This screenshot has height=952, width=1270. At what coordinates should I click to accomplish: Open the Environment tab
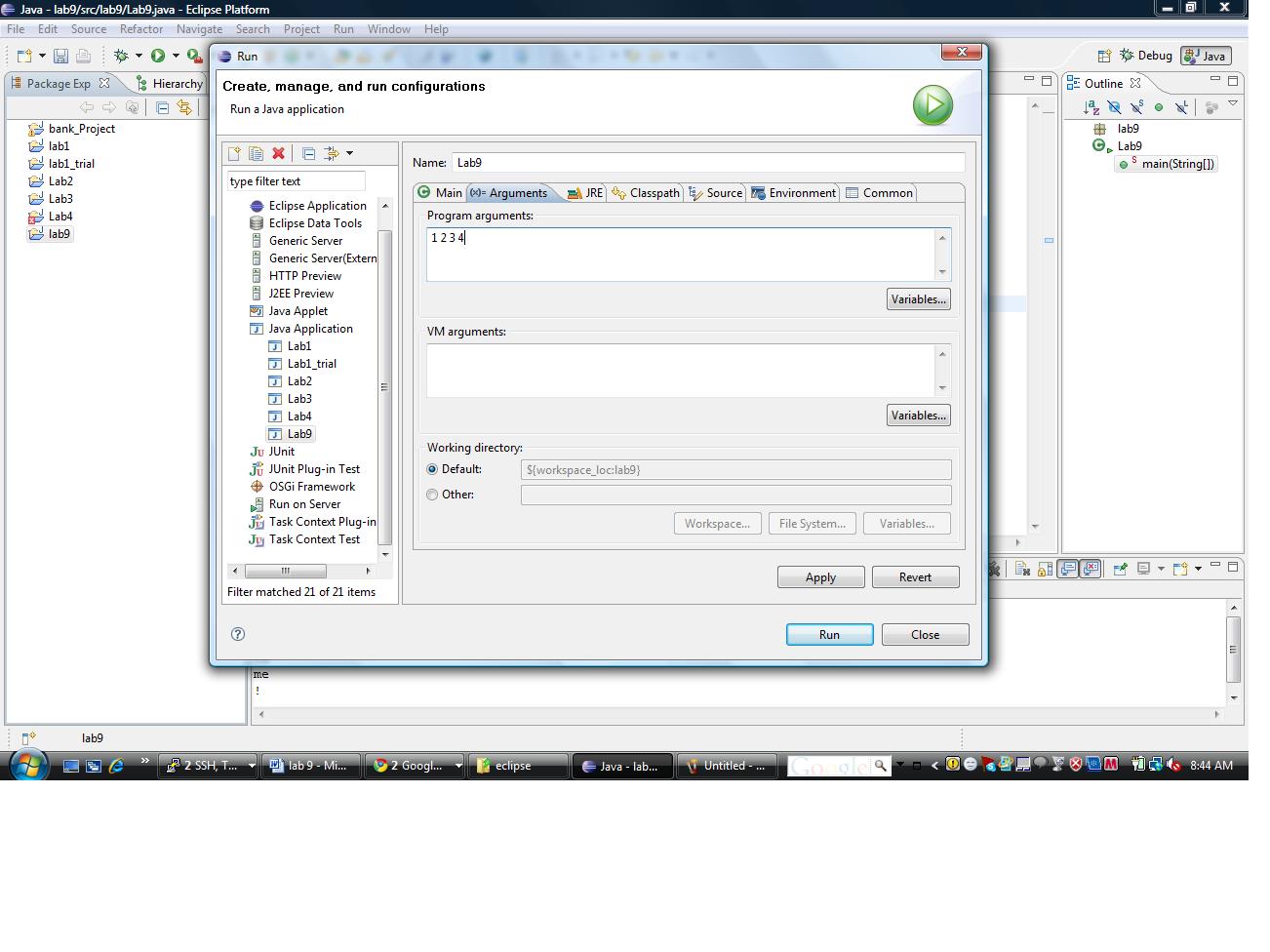pos(794,193)
